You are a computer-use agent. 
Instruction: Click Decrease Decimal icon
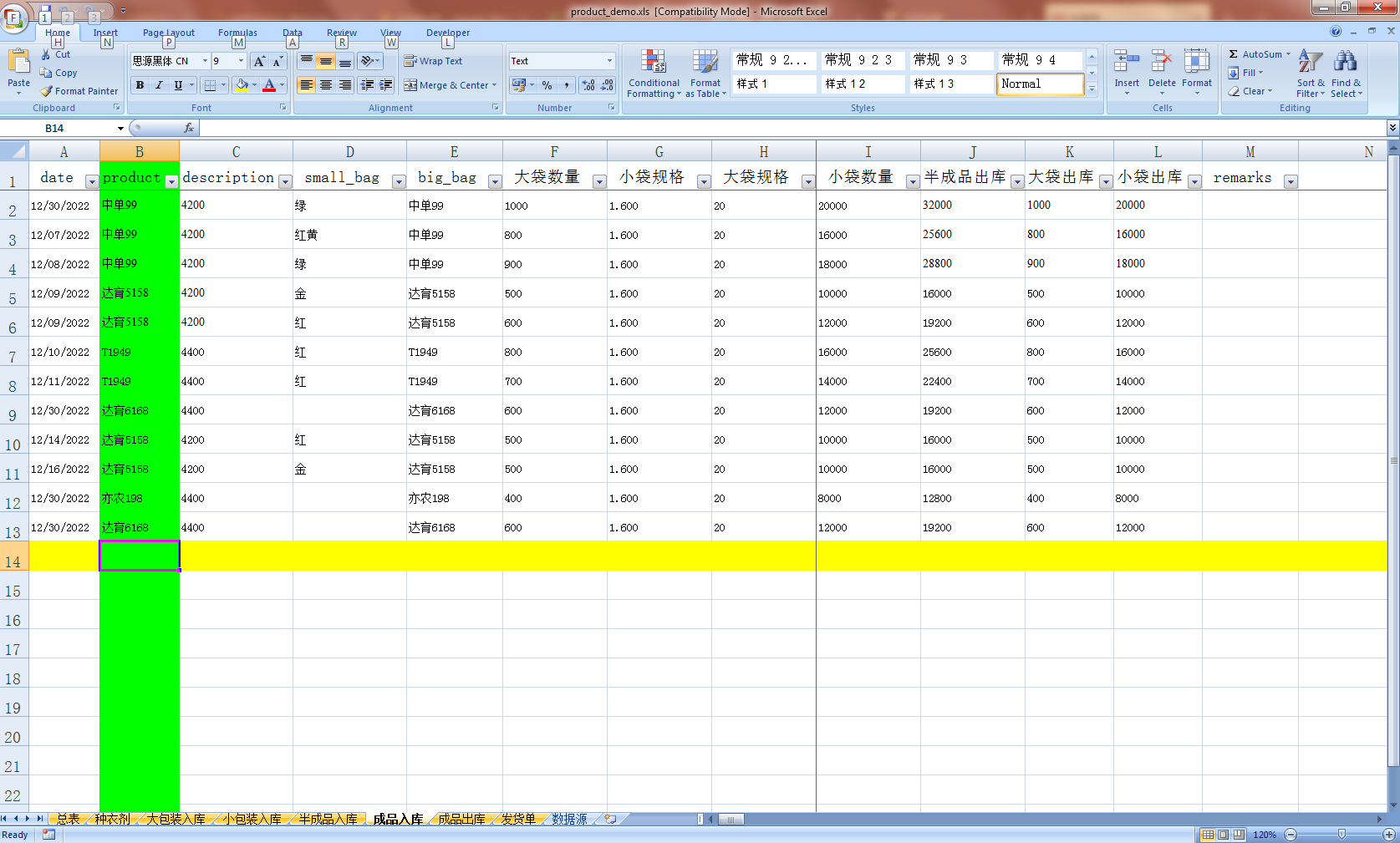coord(607,85)
